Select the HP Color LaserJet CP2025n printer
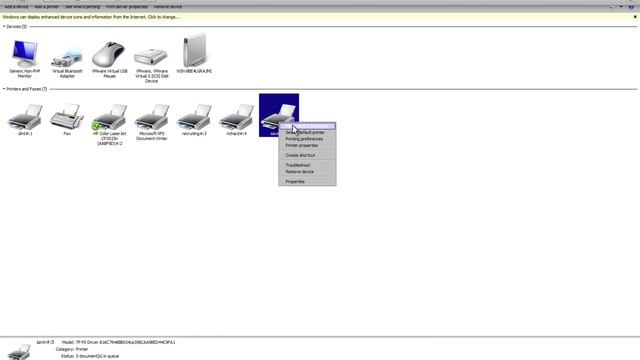 pyautogui.click(x=109, y=124)
